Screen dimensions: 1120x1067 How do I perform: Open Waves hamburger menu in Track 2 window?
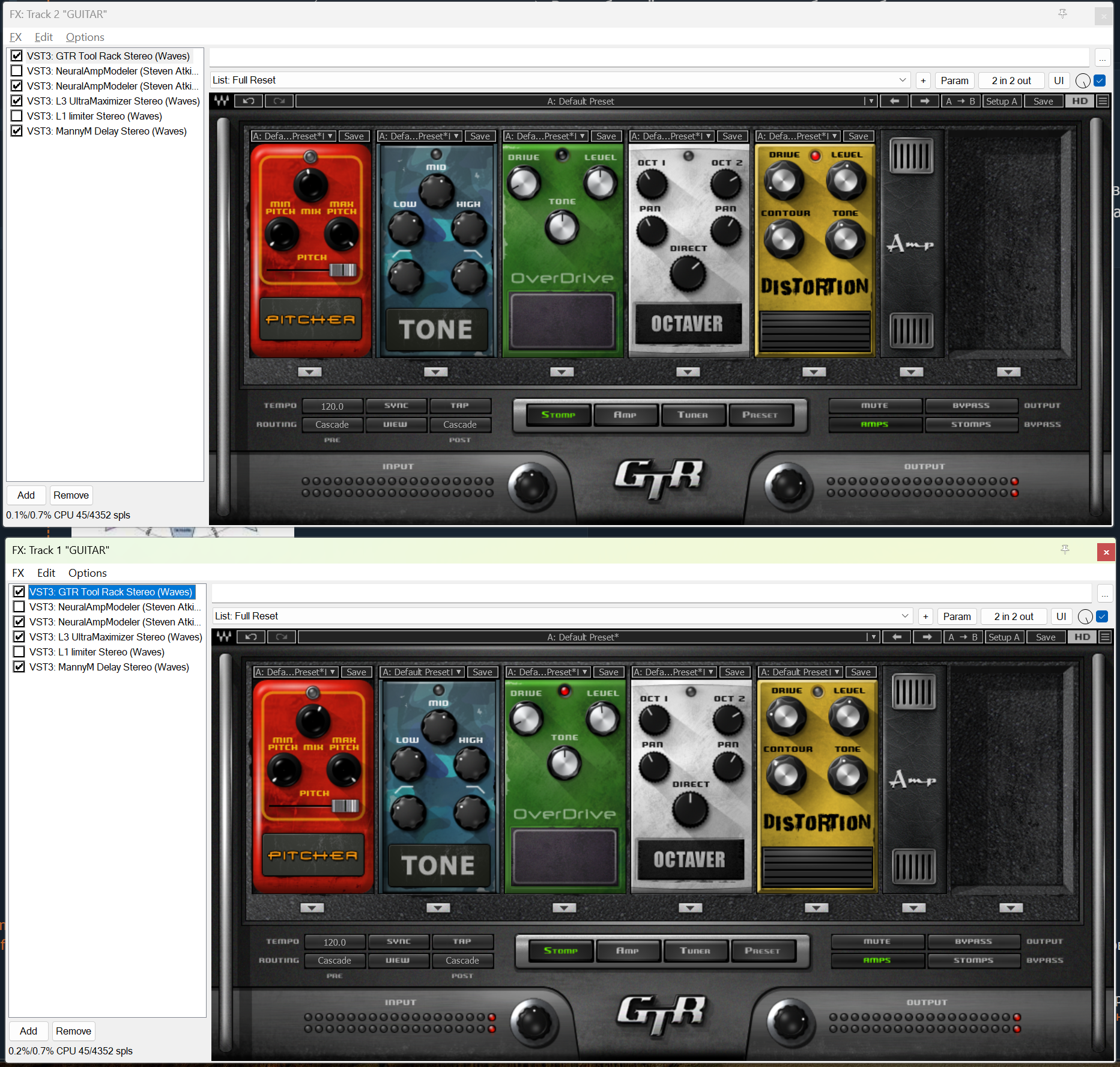[x=1103, y=101]
